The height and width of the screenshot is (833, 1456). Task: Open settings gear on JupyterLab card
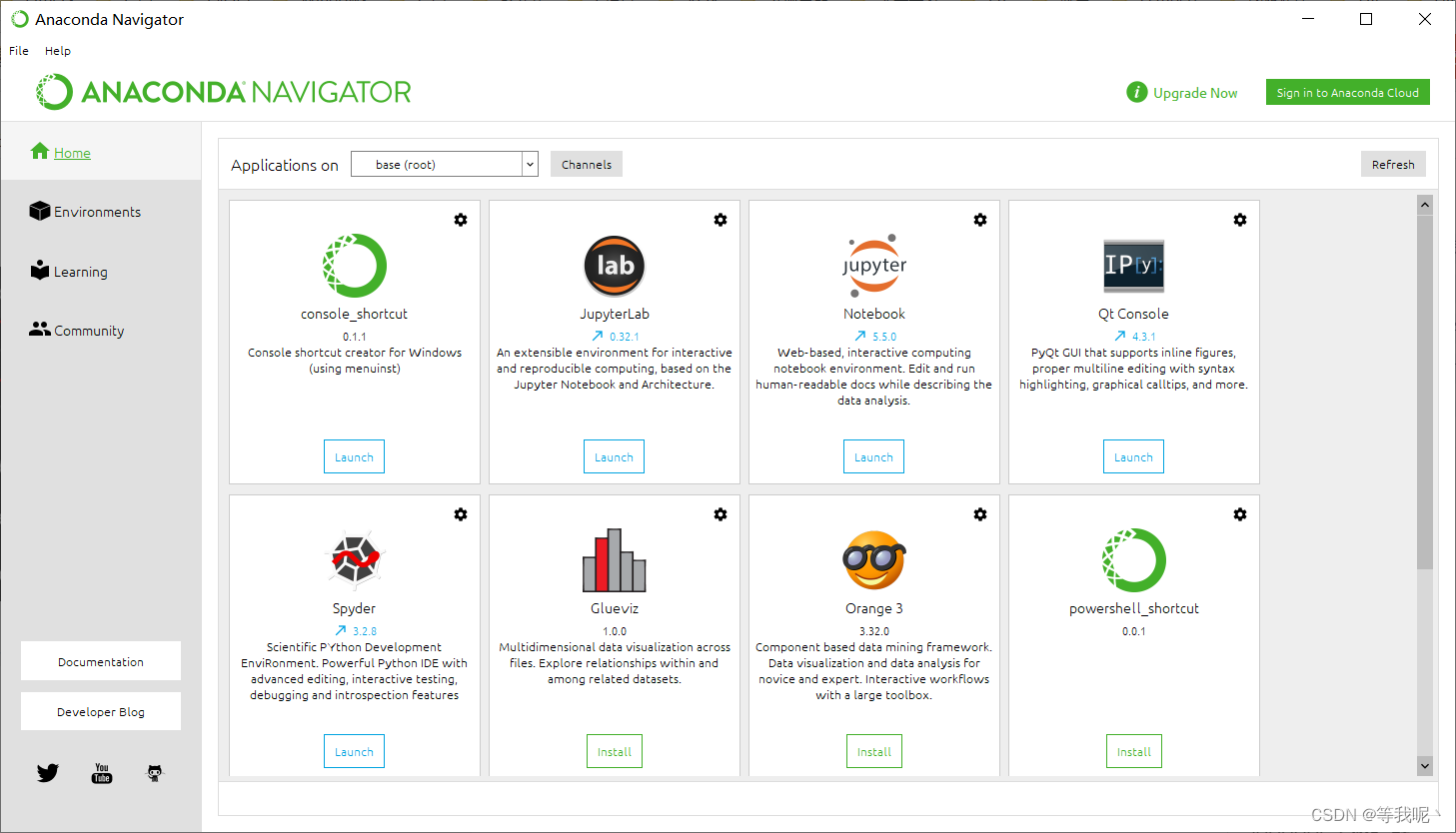[721, 220]
